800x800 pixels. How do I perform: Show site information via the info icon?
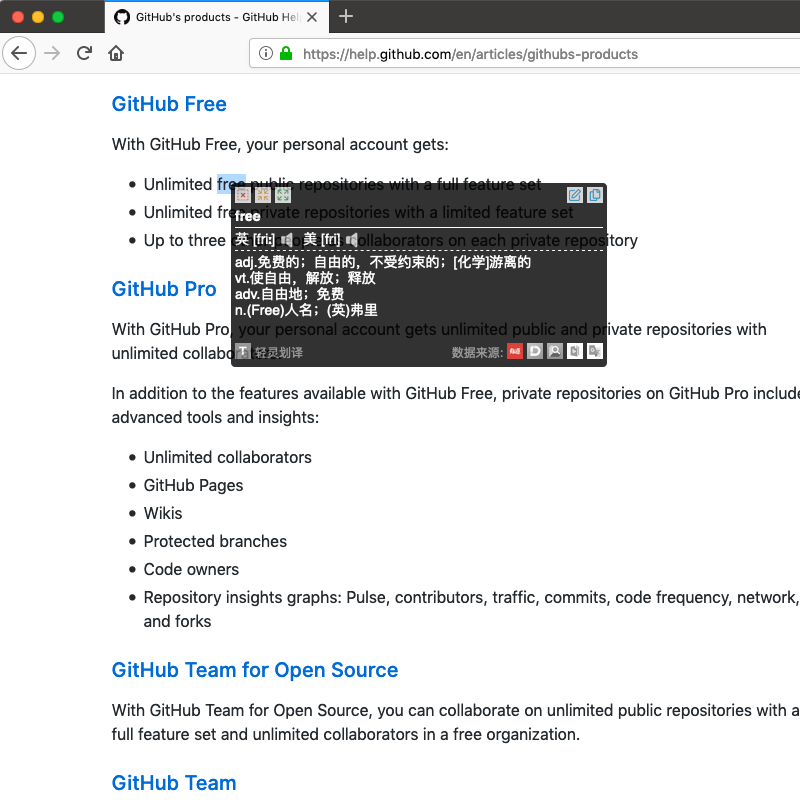pos(265,53)
